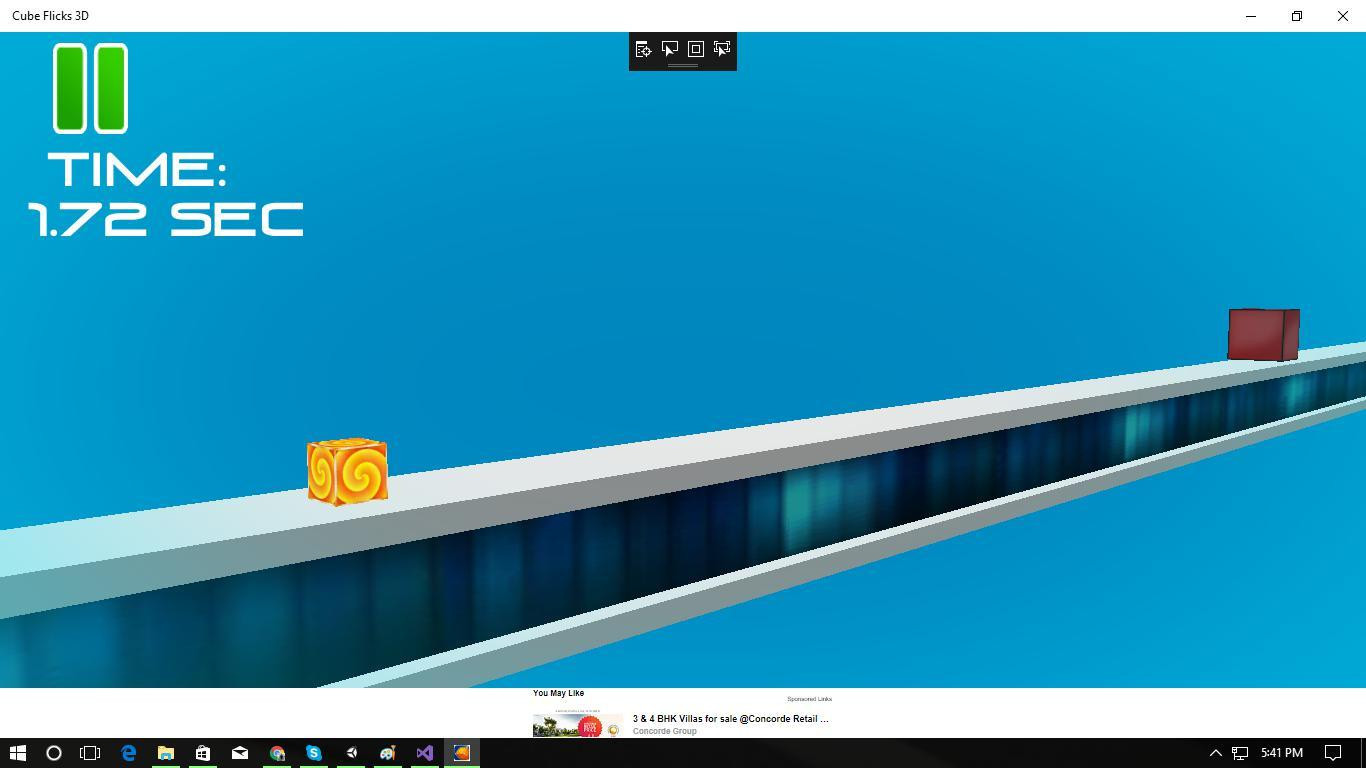
Task: Open Task View on the taskbar
Action: coord(90,753)
